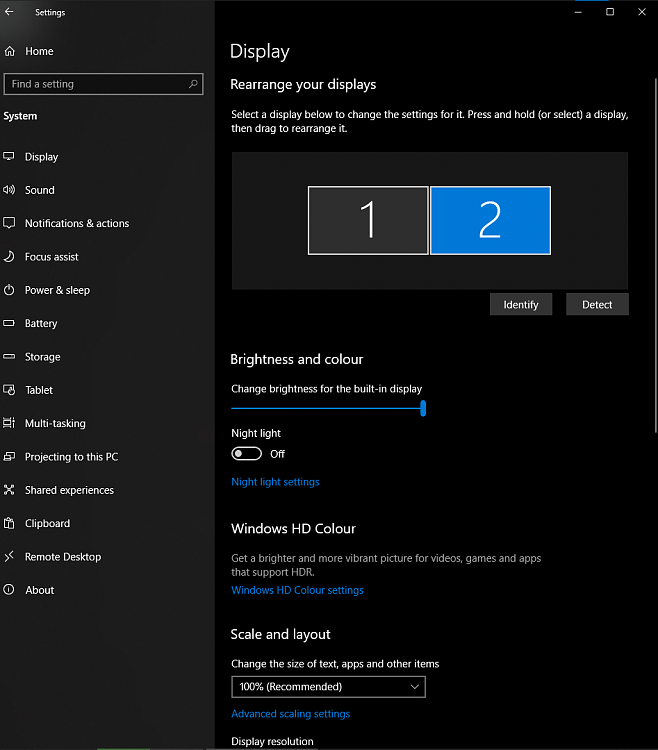Select display 1 in the arrangement

368,220
